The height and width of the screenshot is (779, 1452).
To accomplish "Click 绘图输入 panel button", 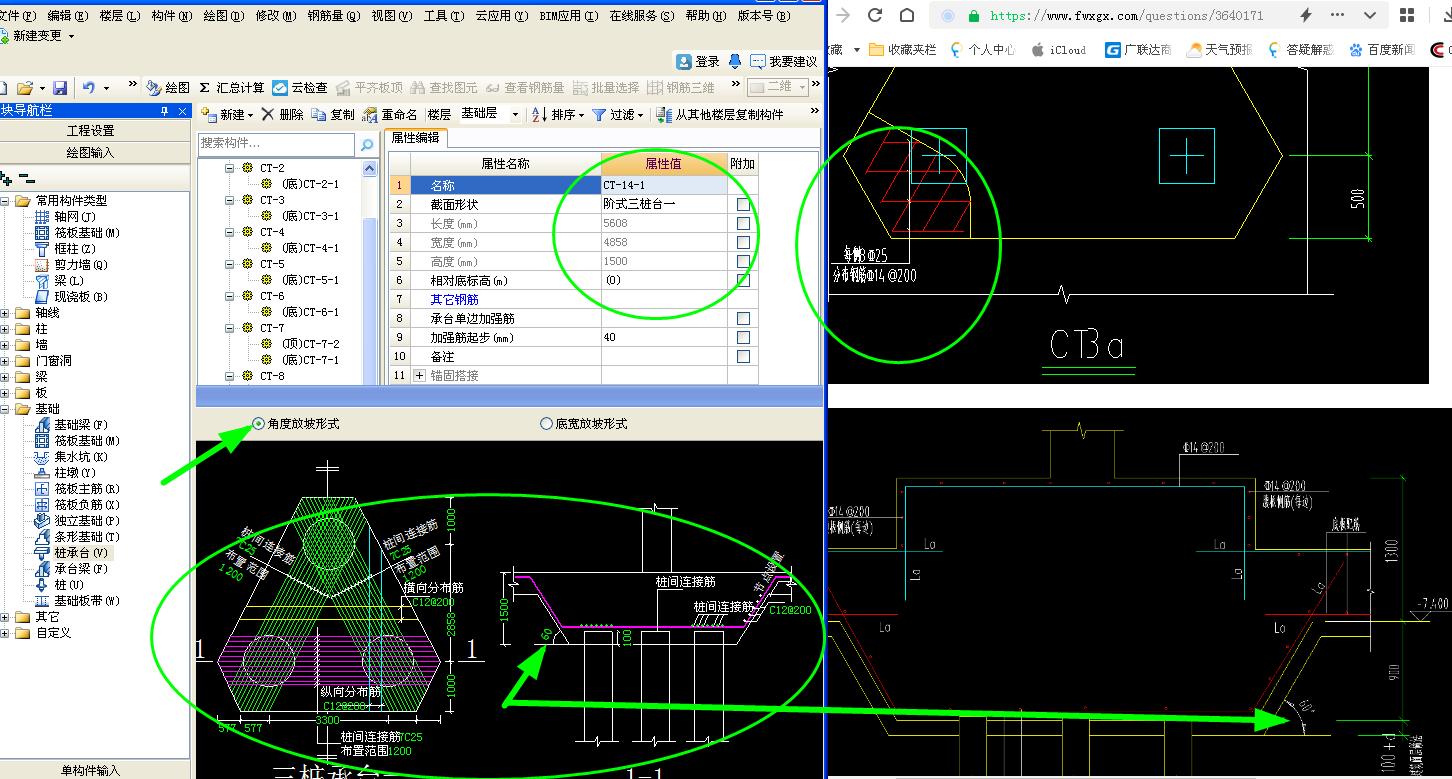I will tap(91, 153).
